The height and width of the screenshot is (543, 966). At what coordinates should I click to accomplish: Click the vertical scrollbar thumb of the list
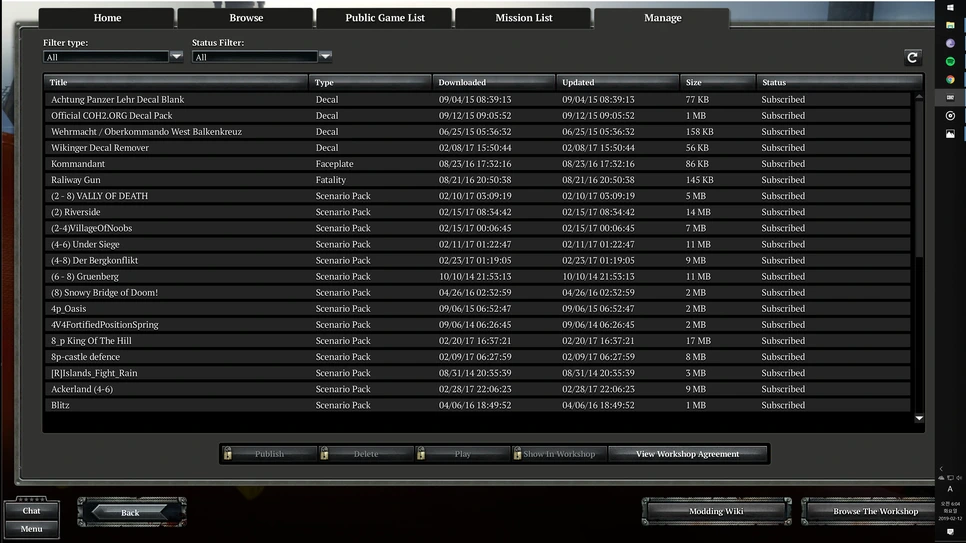(x=919, y=179)
